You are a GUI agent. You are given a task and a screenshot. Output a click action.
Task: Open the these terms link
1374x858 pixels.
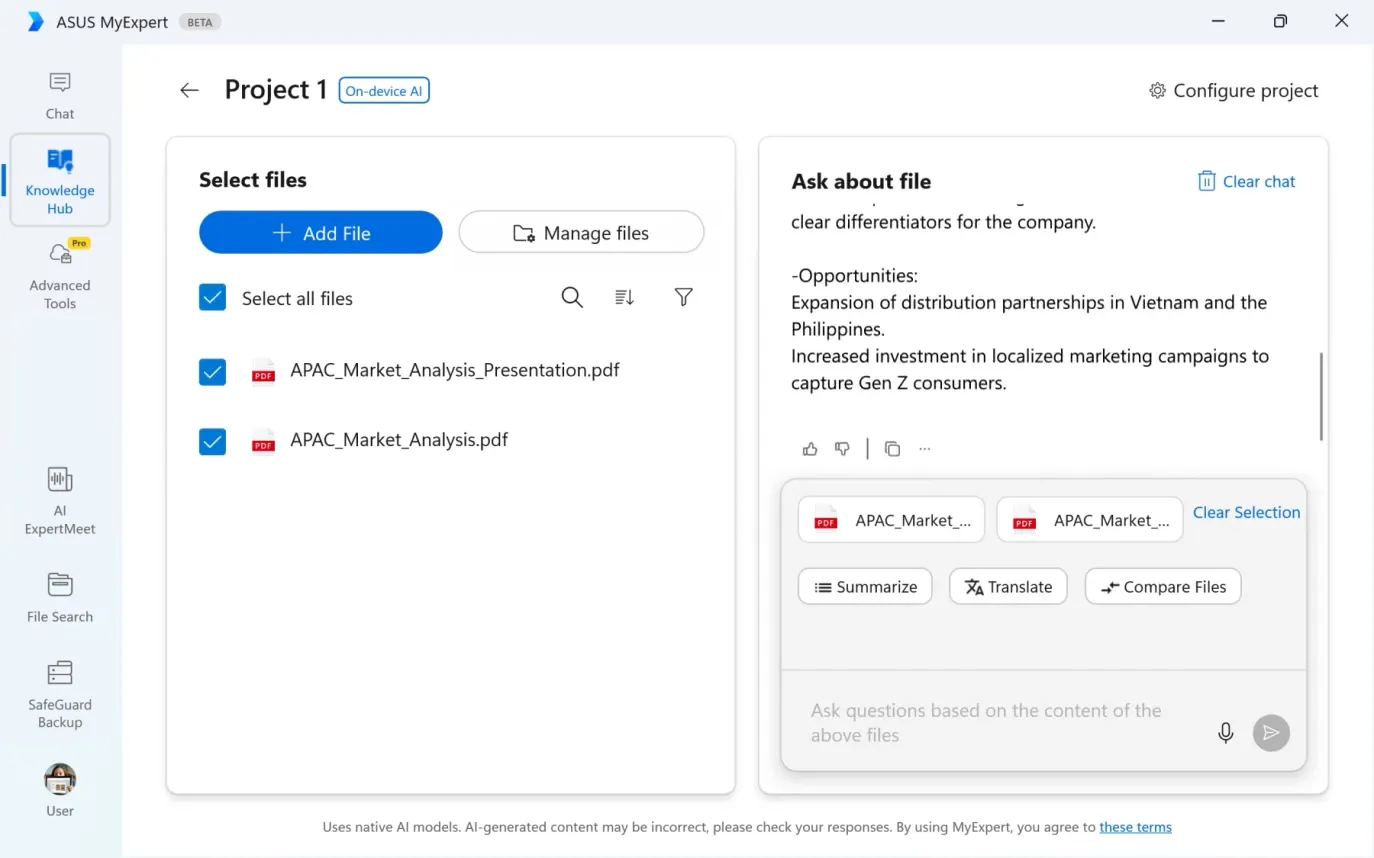1135,827
